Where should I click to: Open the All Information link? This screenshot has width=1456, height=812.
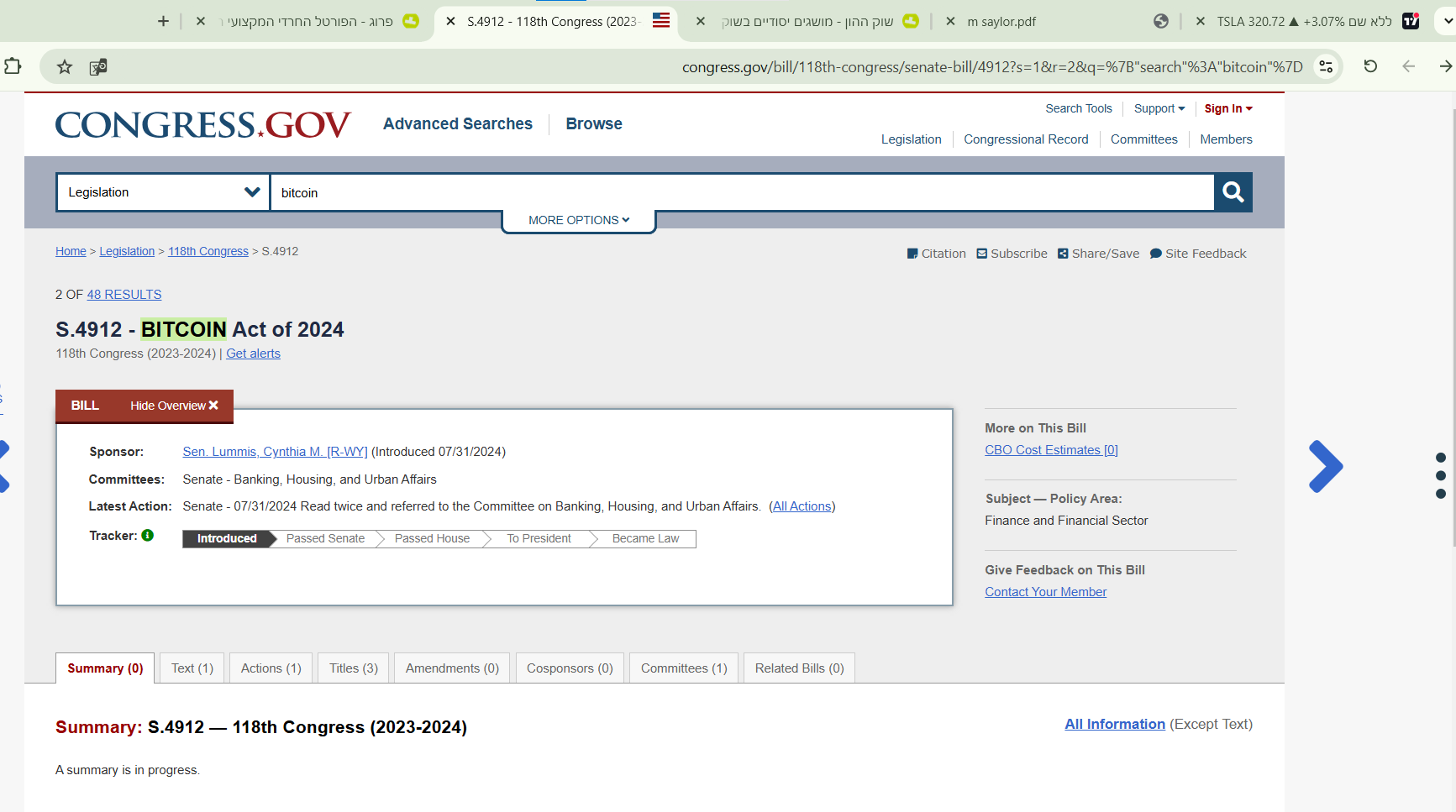1115,724
